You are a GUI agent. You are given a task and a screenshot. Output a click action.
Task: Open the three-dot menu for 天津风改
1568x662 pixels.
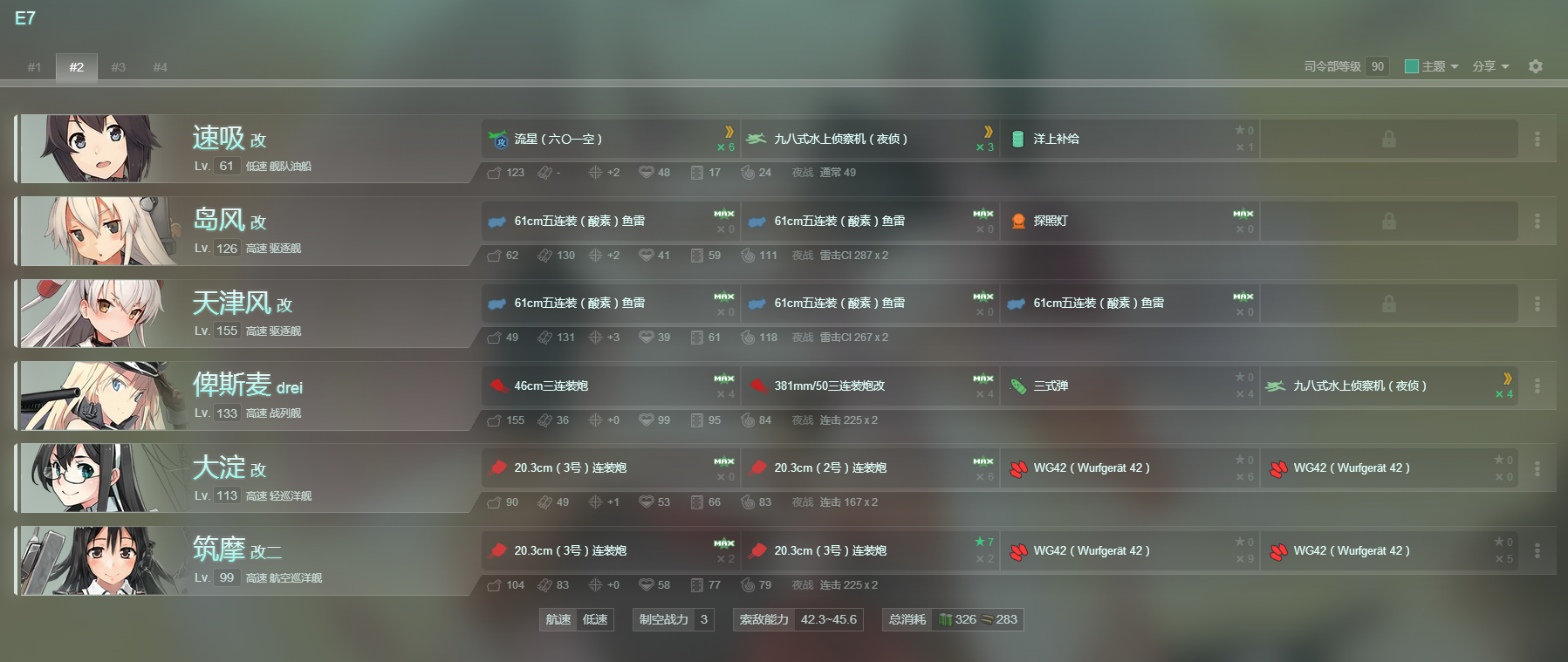click(x=1537, y=304)
